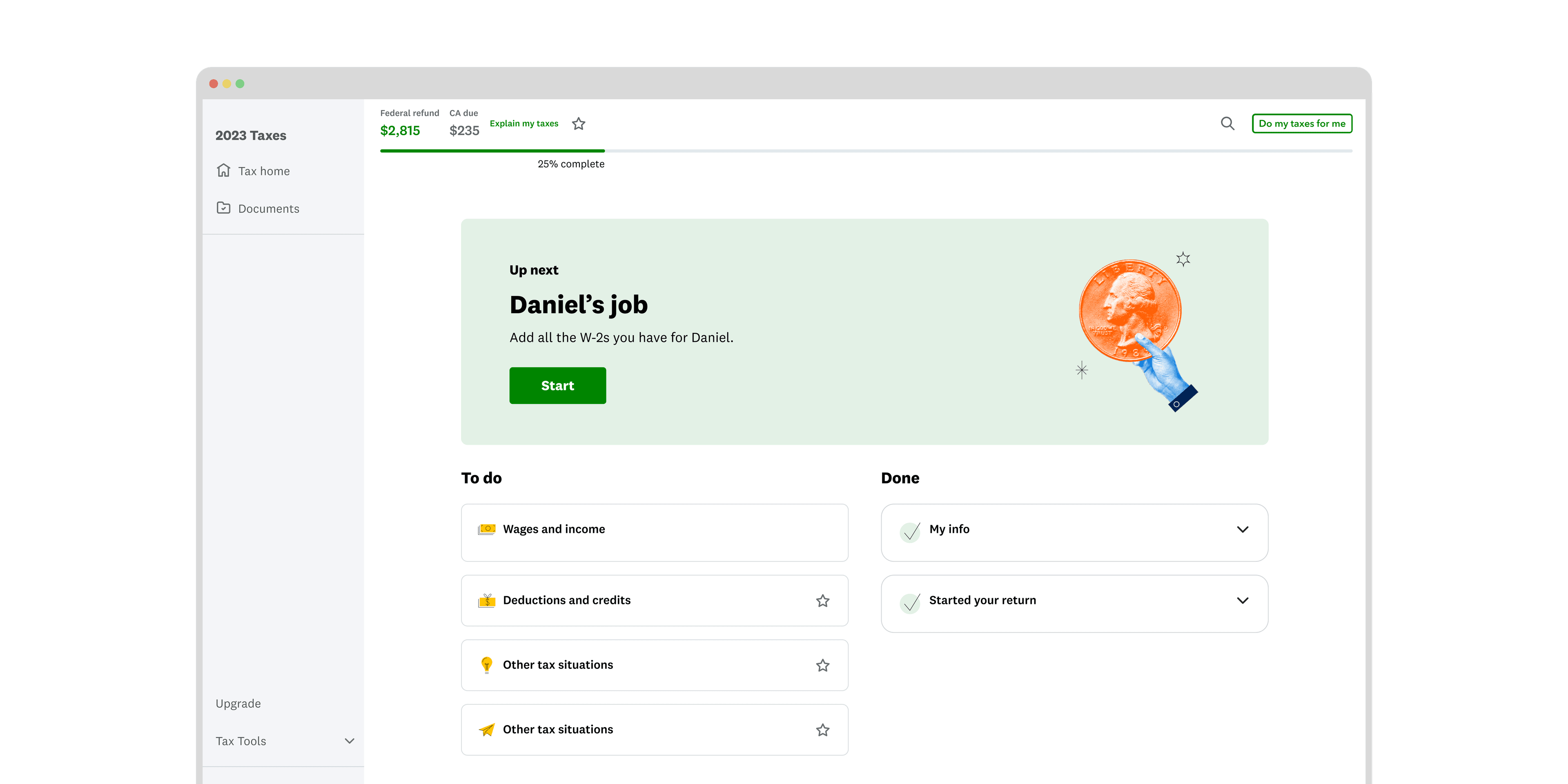Open the 2023 Taxes section

pyautogui.click(x=251, y=135)
